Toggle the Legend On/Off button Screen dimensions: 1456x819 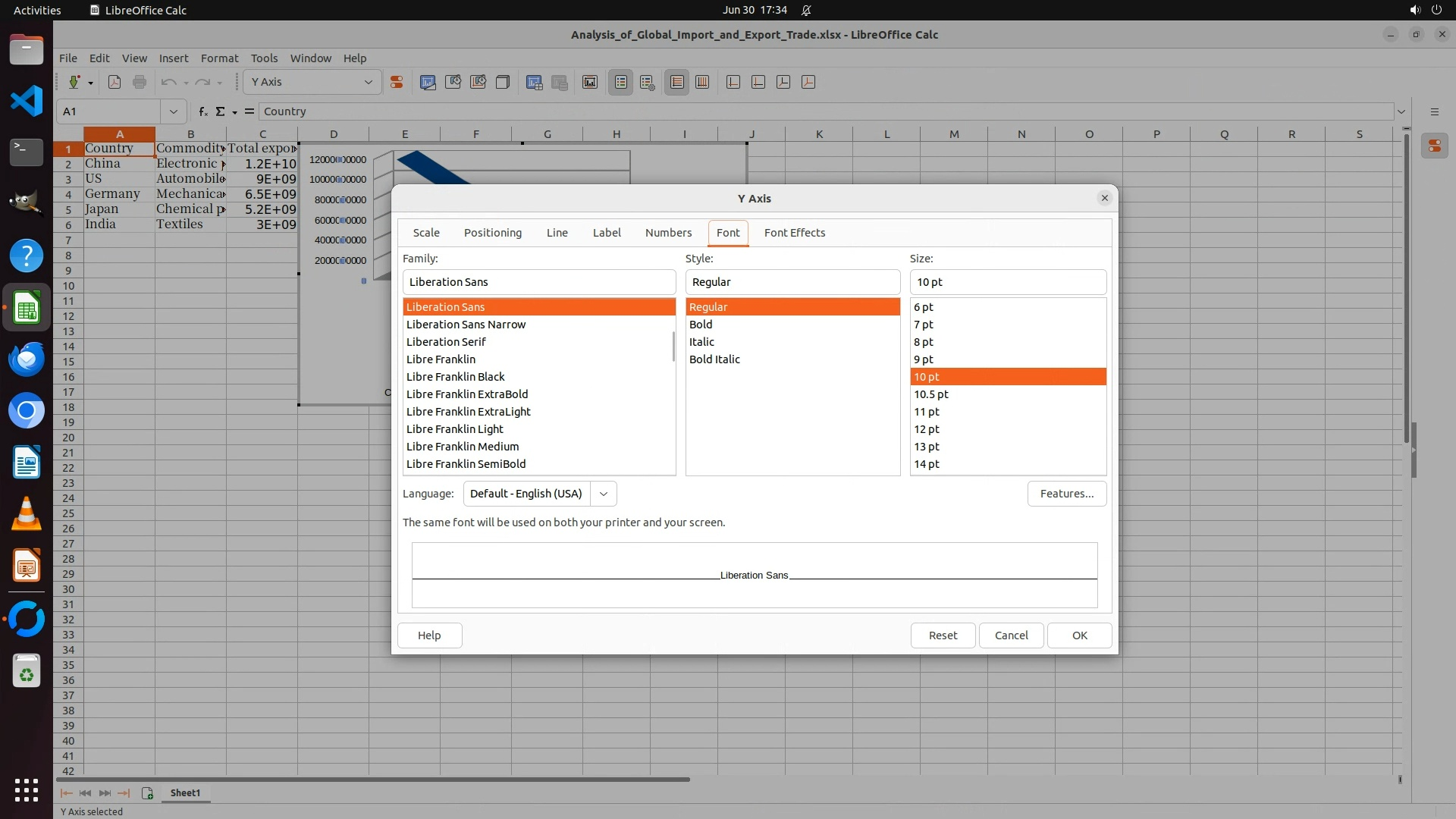coord(620,82)
